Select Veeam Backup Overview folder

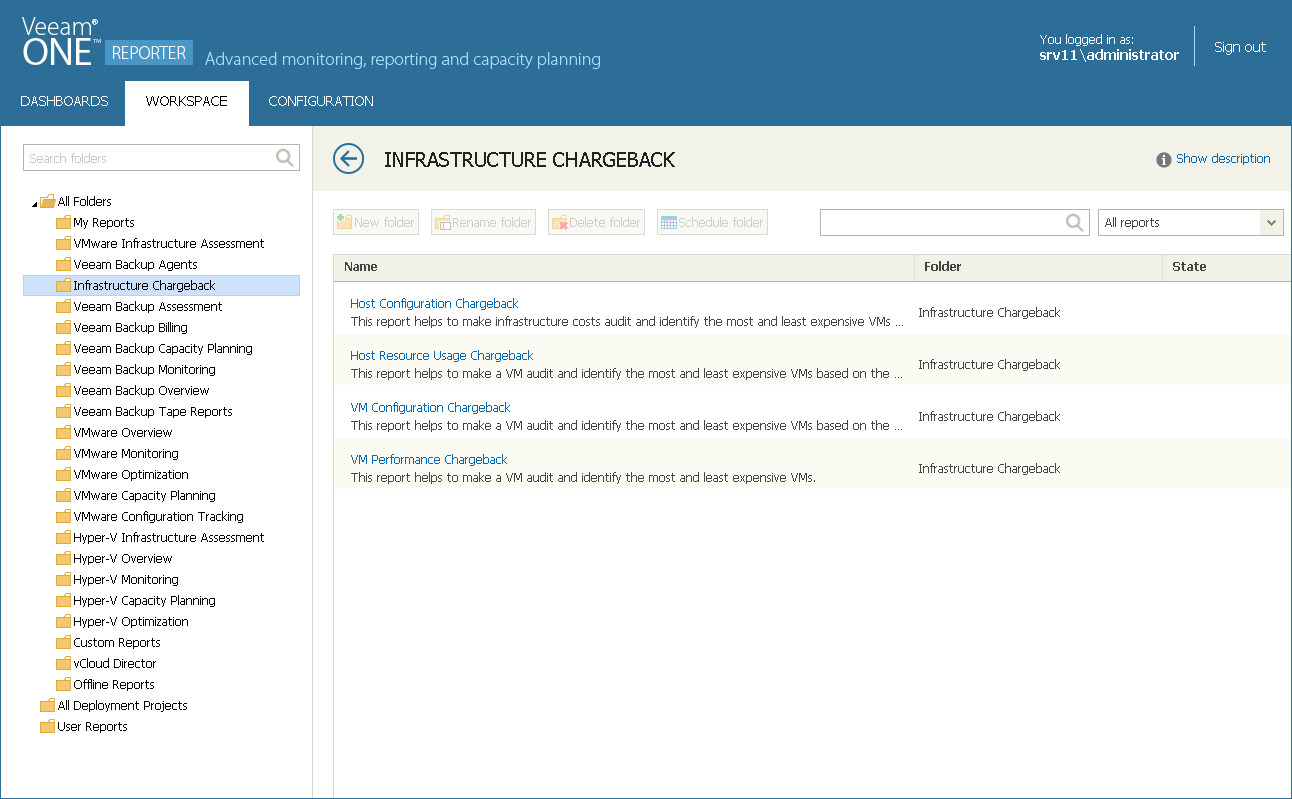tap(141, 390)
